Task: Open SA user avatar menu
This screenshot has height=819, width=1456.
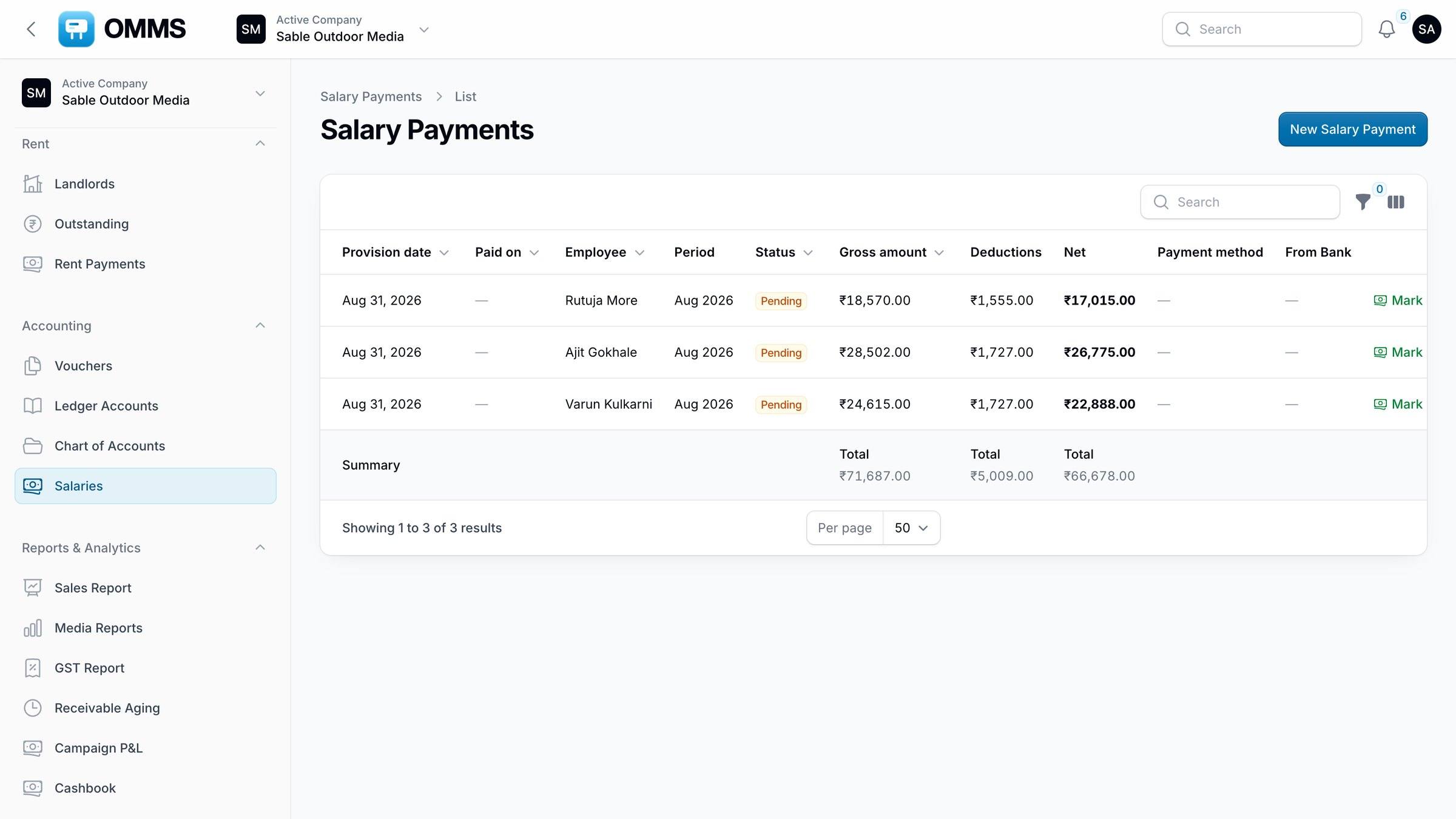Action: pyautogui.click(x=1426, y=29)
